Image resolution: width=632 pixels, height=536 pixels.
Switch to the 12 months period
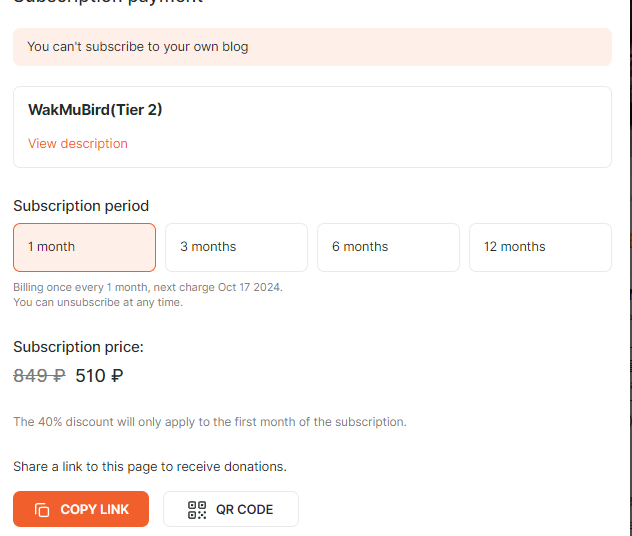(x=541, y=247)
